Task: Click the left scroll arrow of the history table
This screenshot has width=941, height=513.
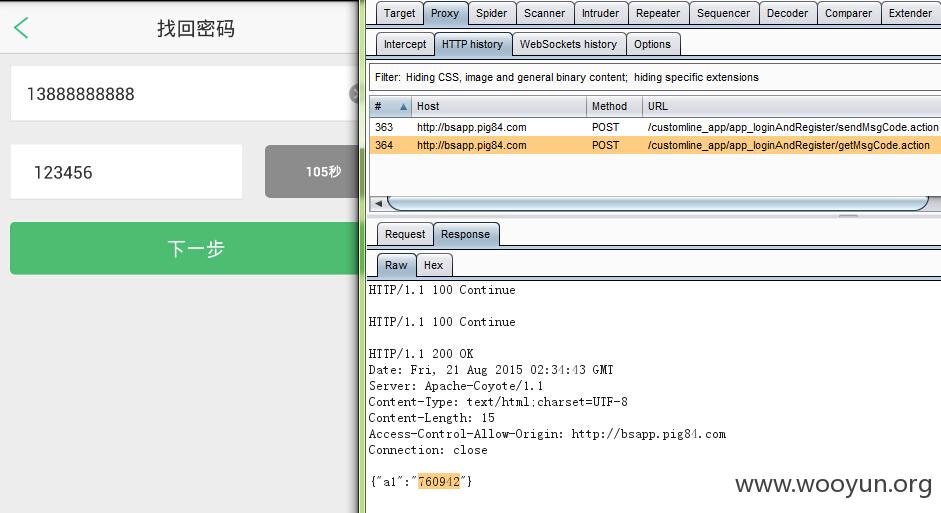Action: [x=378, y=203]
